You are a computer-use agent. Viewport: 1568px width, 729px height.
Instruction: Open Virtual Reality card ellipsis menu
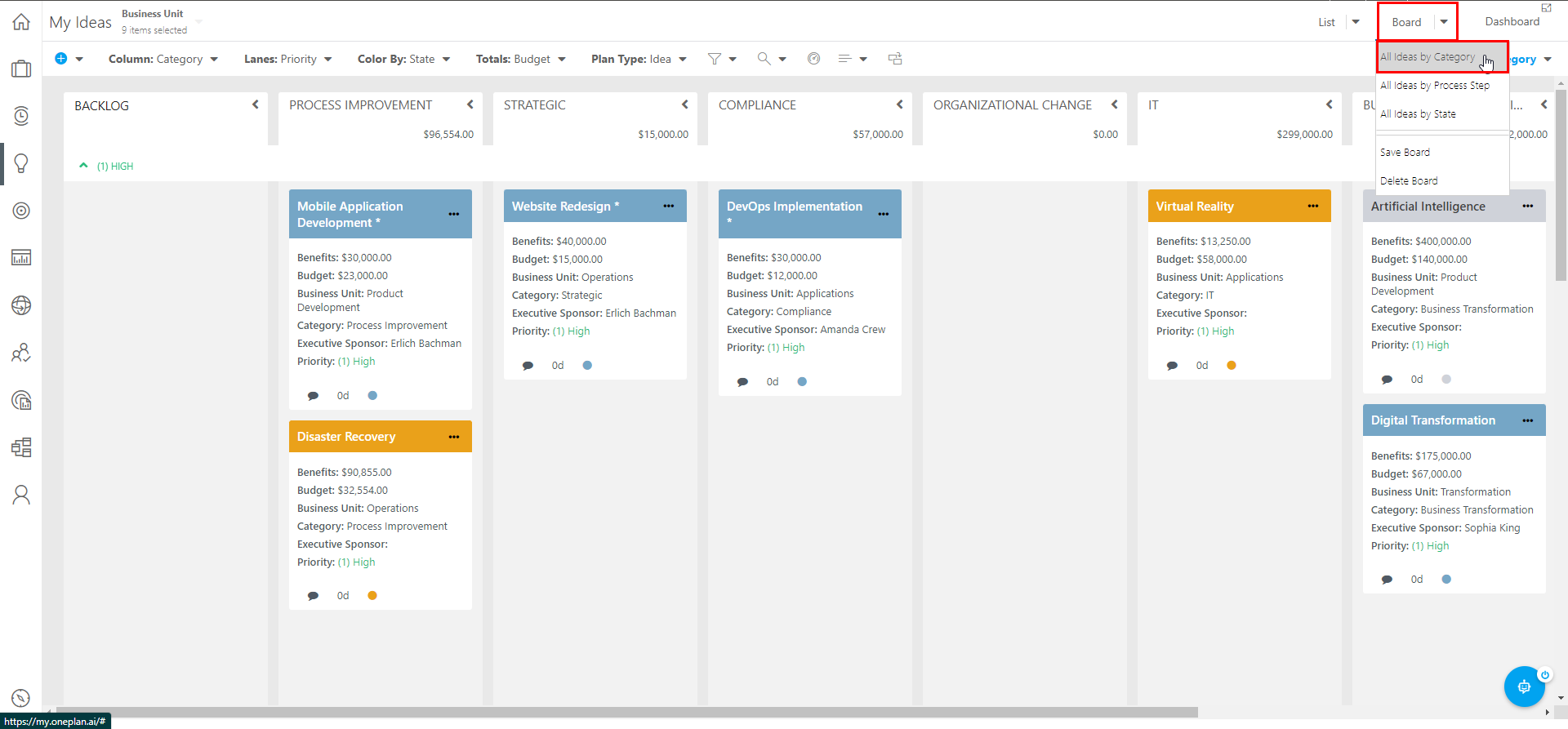1312,207
